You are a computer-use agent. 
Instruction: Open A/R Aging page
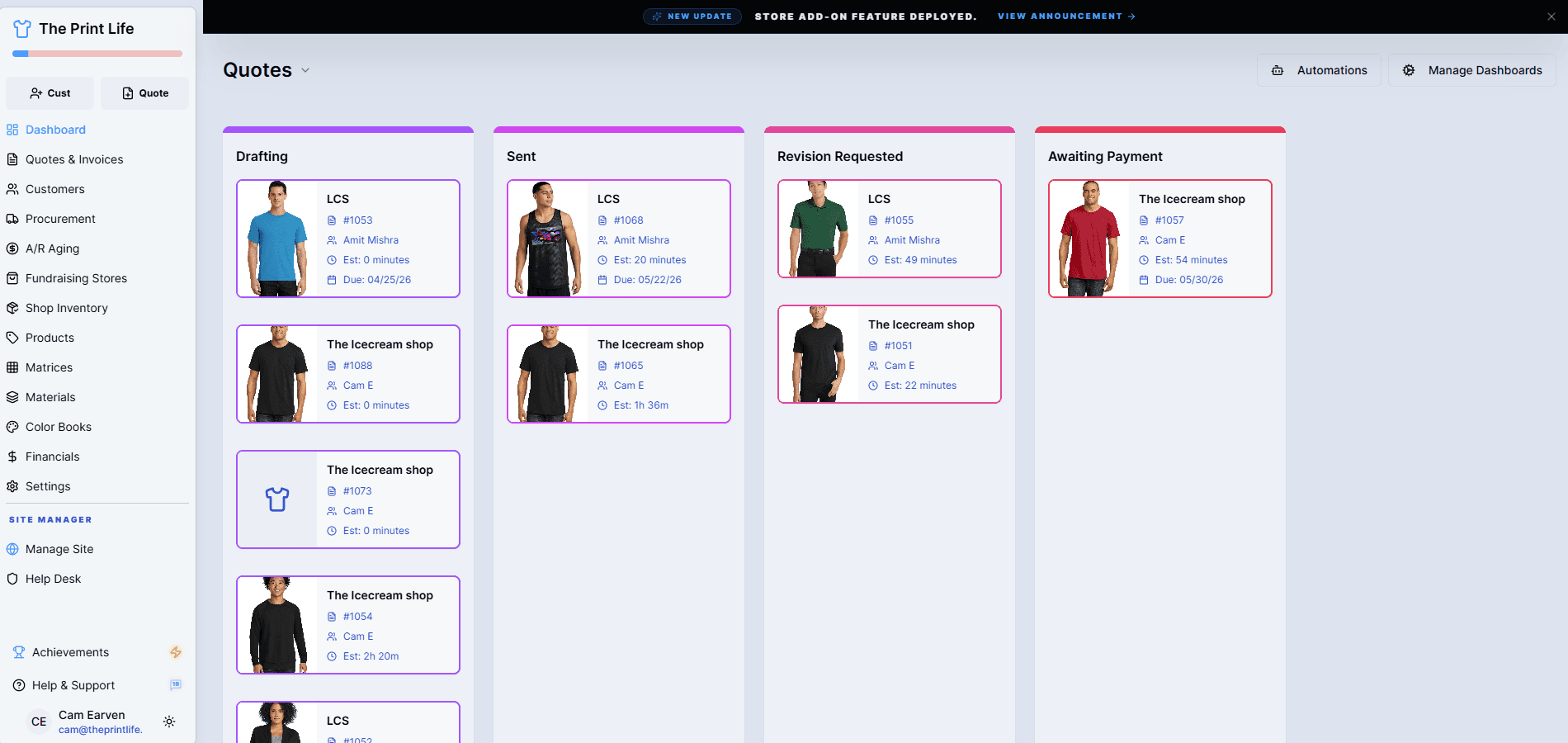point(52,248)
